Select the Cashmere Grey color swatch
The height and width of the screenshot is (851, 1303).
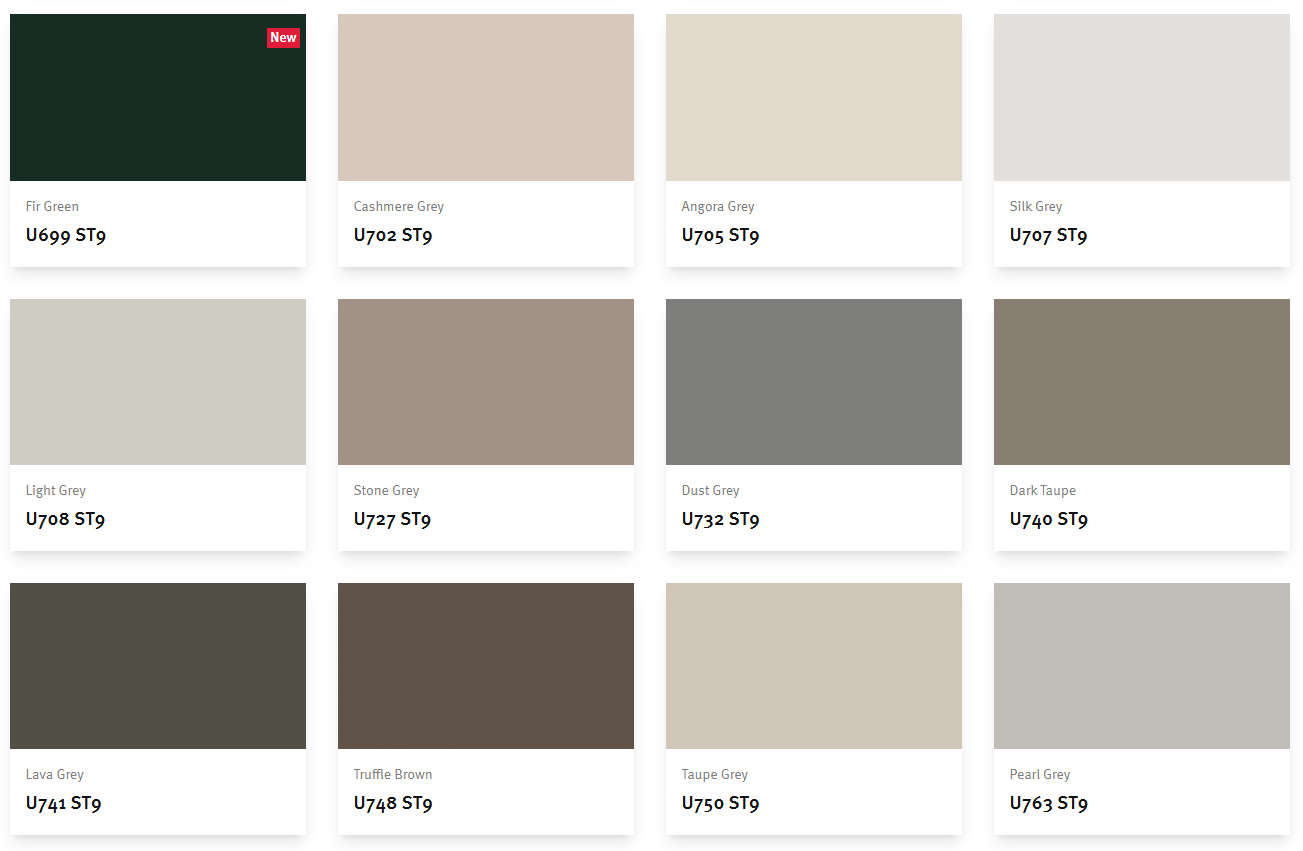tap(486, 97)
